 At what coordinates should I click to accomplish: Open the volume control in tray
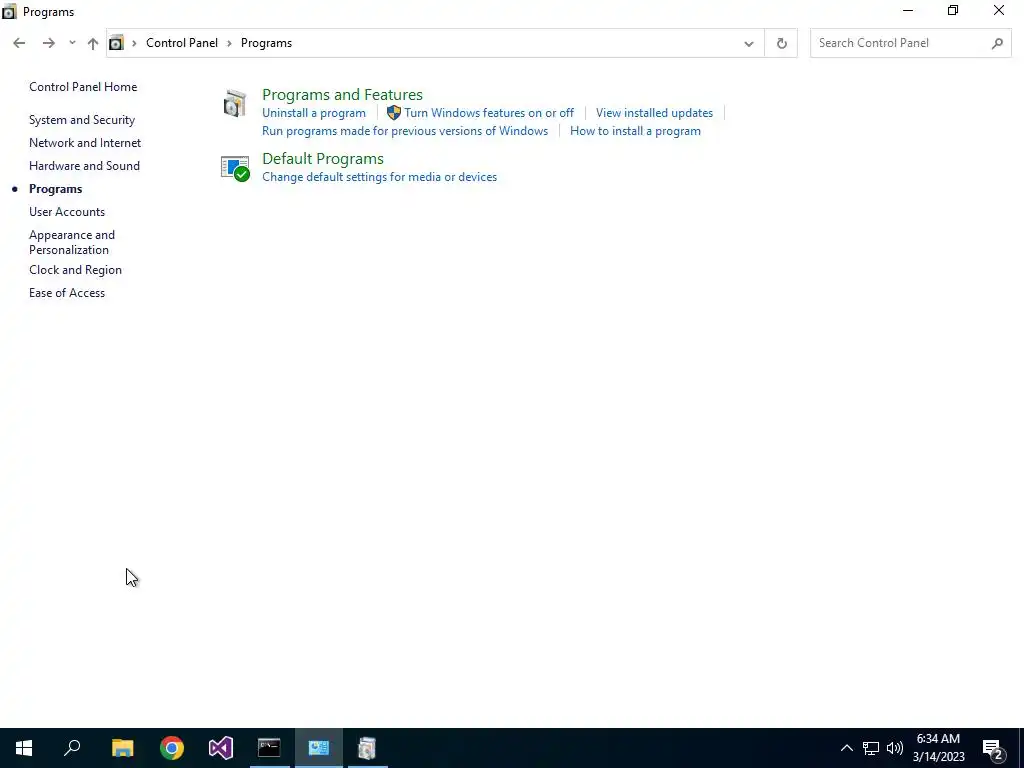click(x=895, y=748)
